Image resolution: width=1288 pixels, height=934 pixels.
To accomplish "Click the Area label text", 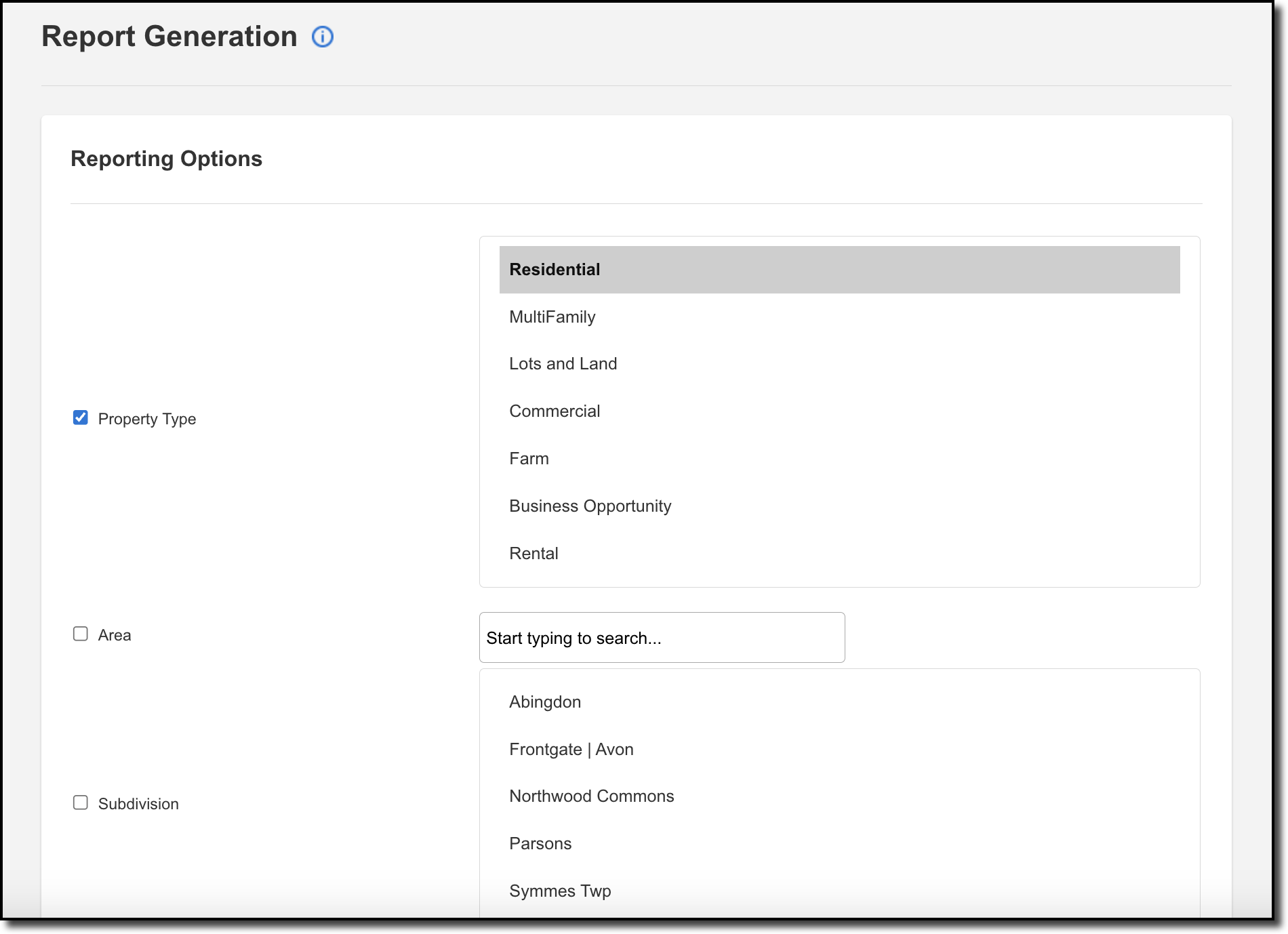I will click(115, 635).
